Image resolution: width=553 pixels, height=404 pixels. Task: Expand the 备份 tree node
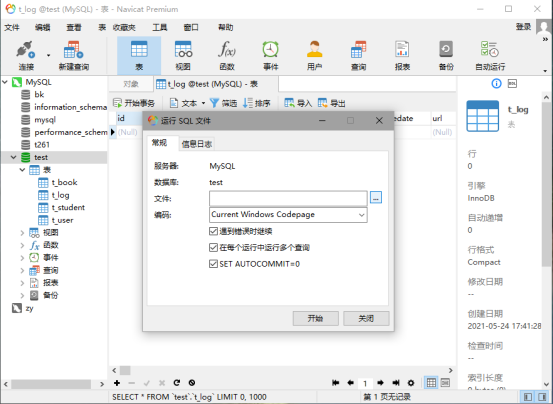(x=22, y=295)
